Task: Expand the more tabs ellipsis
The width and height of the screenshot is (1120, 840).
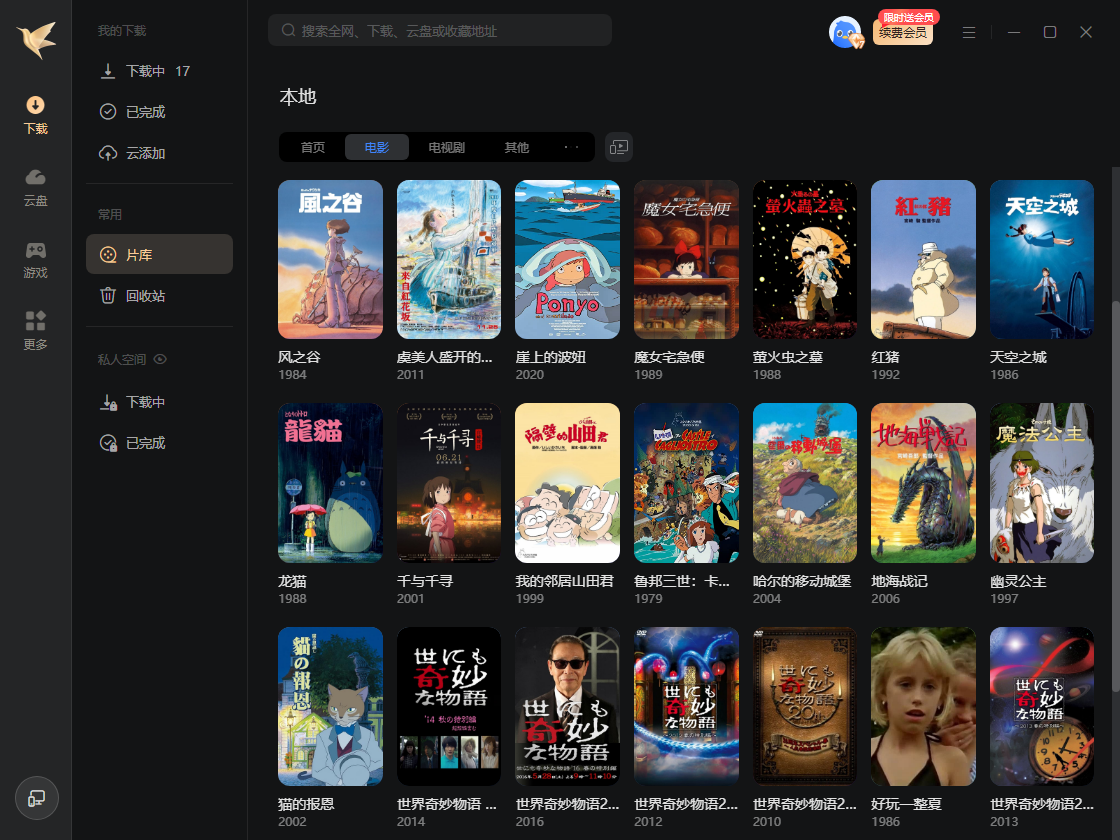Action: (571, 147)
